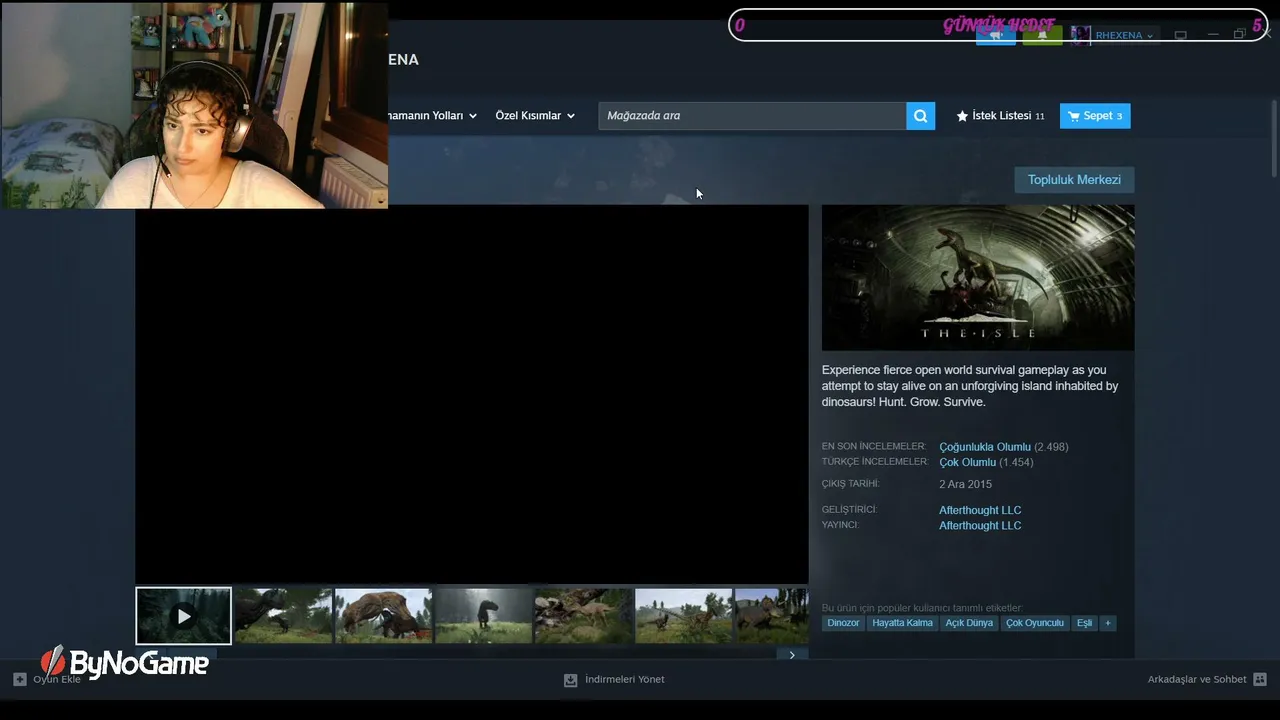Open Çok Olumlu Turkish reviews link

[967, 462]
